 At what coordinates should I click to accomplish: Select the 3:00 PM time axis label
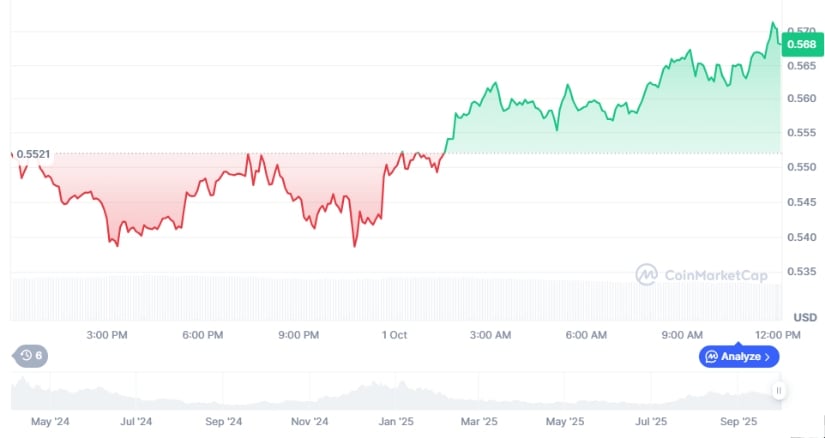point(106,334)
